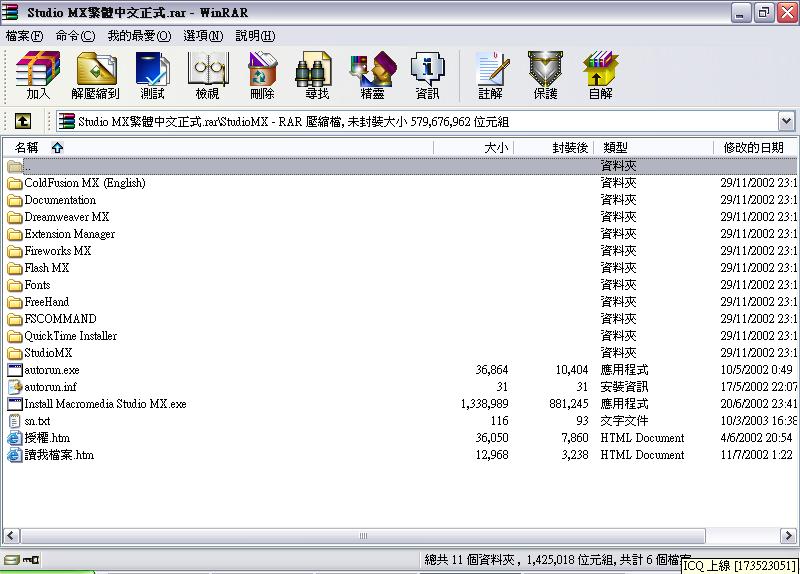Sort by 封裝後 column header
Screen dimensions: 800x574
(554, 147)
